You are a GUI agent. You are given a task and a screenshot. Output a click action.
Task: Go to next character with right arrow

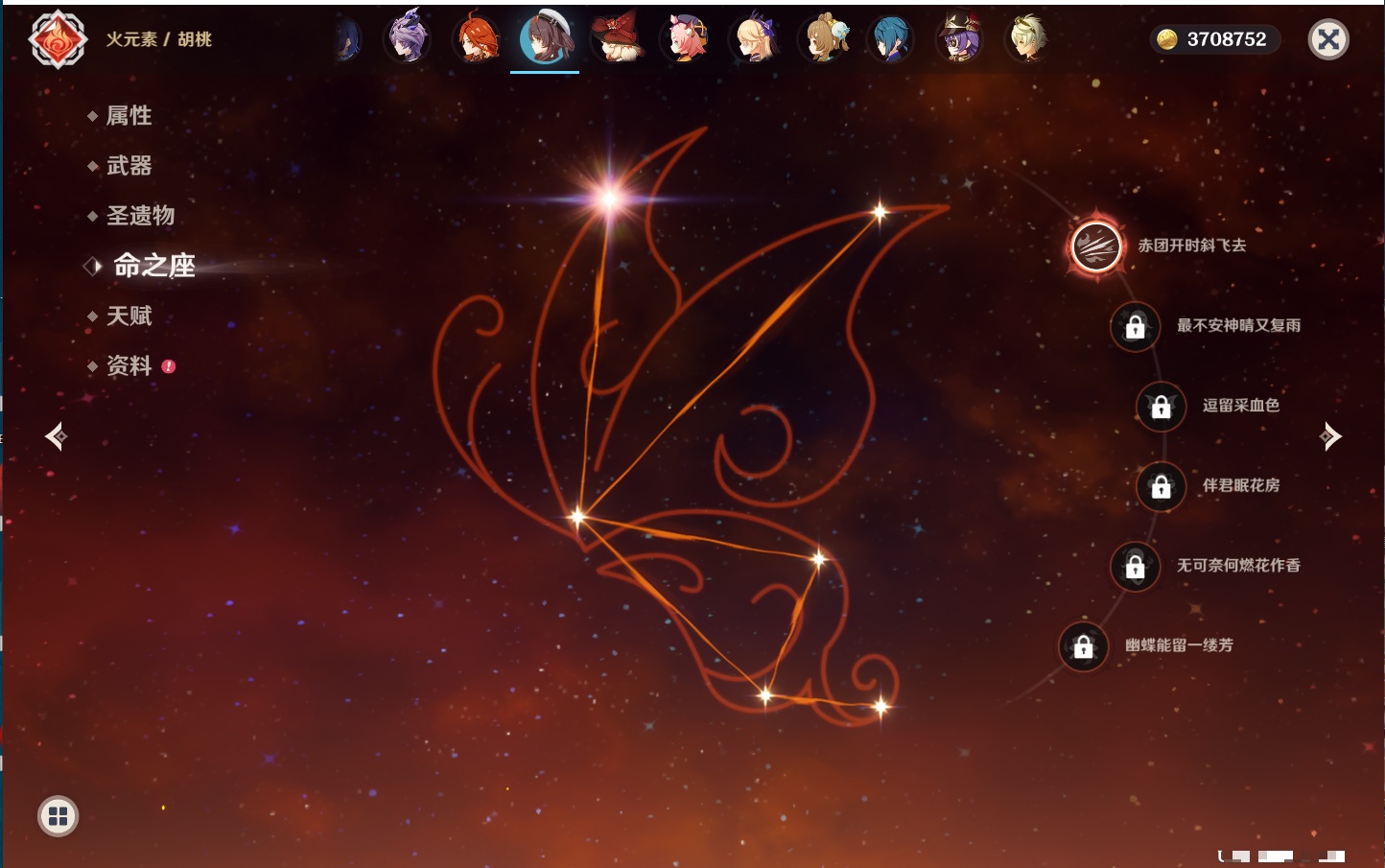coord(1330,436)
